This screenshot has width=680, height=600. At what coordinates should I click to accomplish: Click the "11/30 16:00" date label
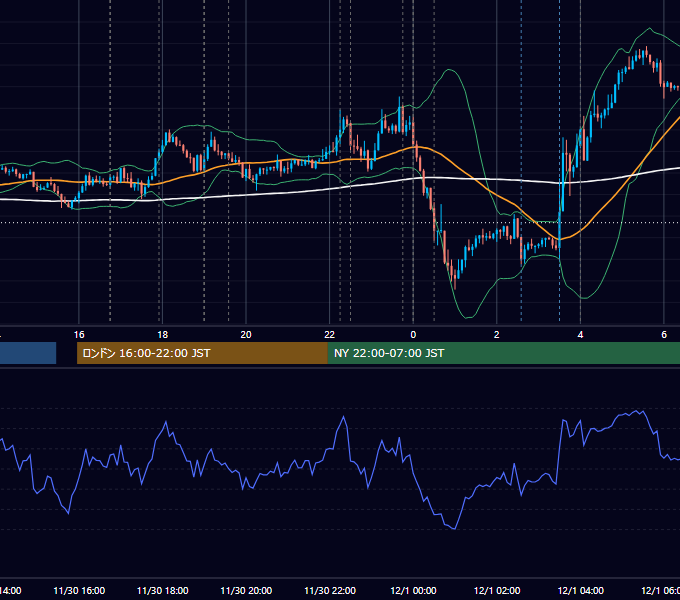click(x=79, y=590)
